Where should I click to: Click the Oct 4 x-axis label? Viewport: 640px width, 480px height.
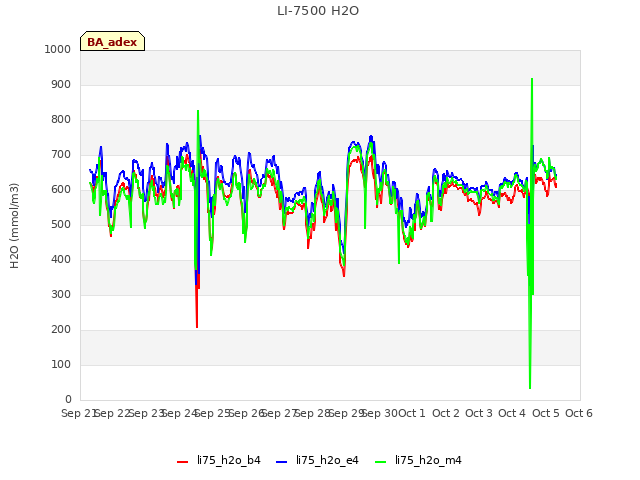click(512, 413)
